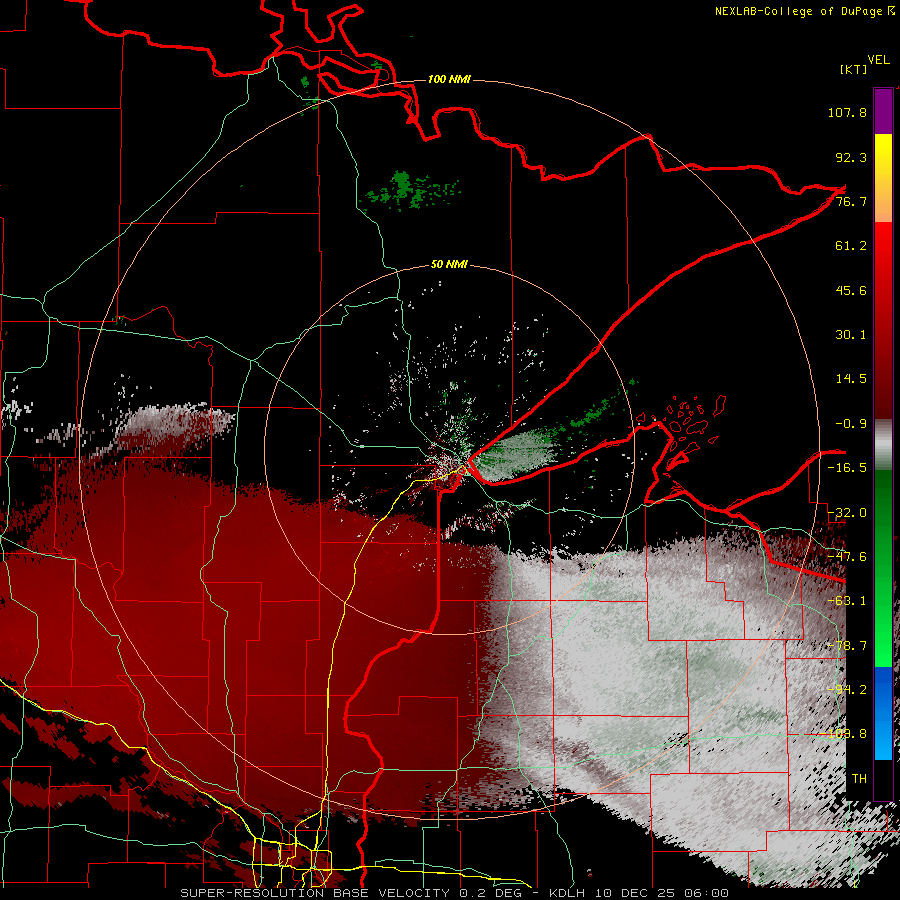The height and width of the screenshot is (900, 900).
Task: Click the [KT] units label
Action: 854,69
